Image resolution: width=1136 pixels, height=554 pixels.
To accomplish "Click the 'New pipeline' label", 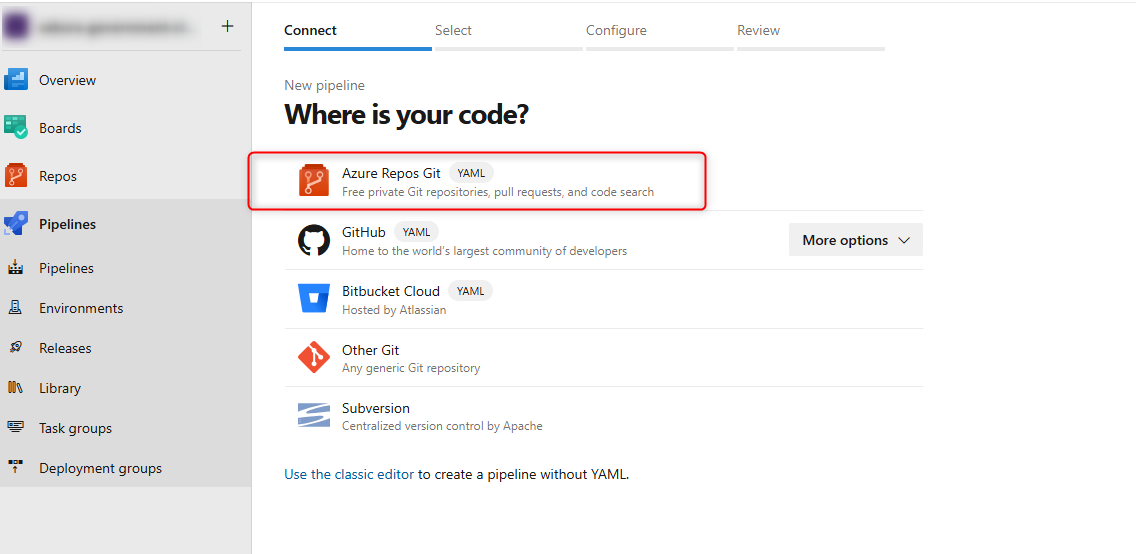I will 325,85.
